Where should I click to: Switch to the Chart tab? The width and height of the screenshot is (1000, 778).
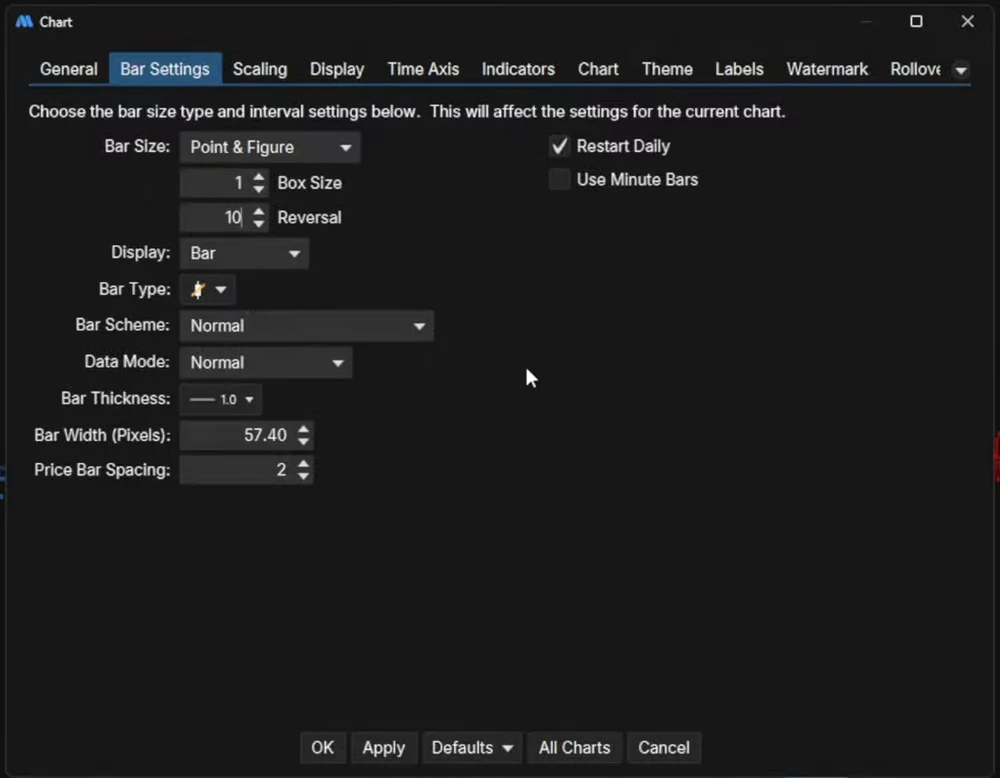(598, 69)
